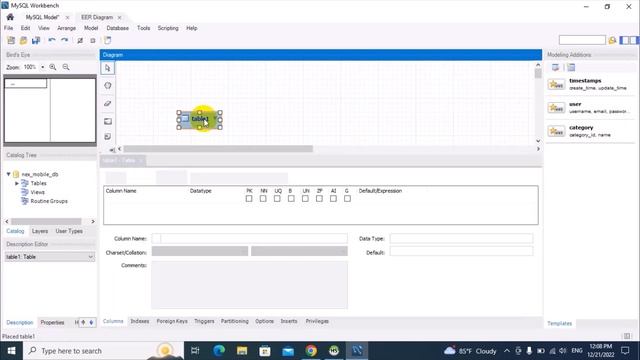Toggle grid display toolbar icon
The height and width of the screenshot is (360, 640).
tap(80, 40)
